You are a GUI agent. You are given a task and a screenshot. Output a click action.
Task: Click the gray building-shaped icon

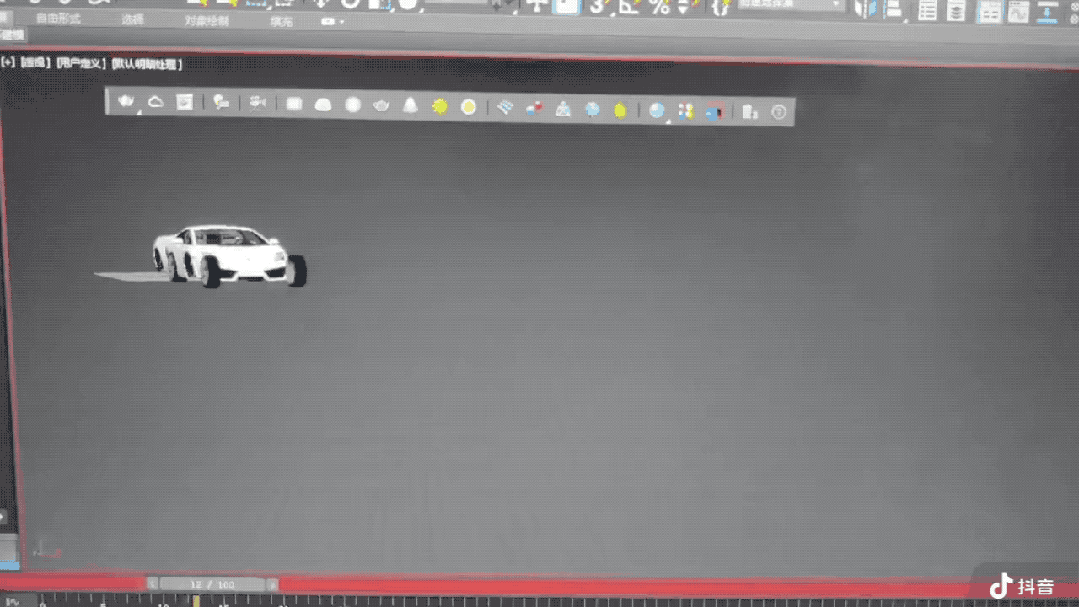(x=750, y=111)
